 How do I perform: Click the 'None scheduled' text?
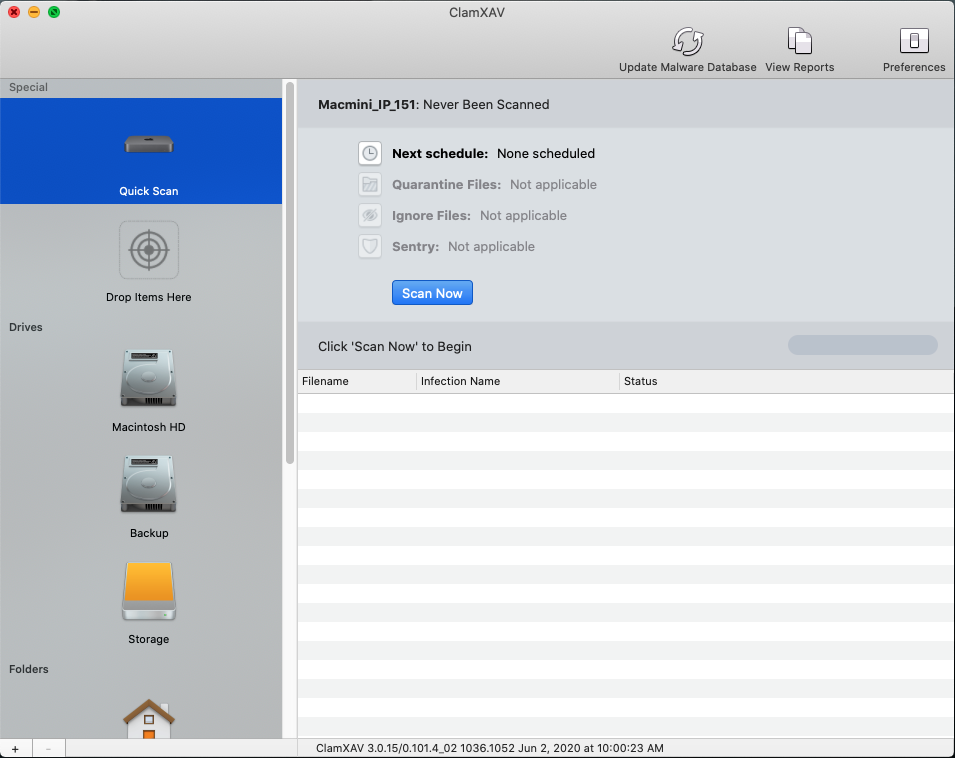coord(546,153)
